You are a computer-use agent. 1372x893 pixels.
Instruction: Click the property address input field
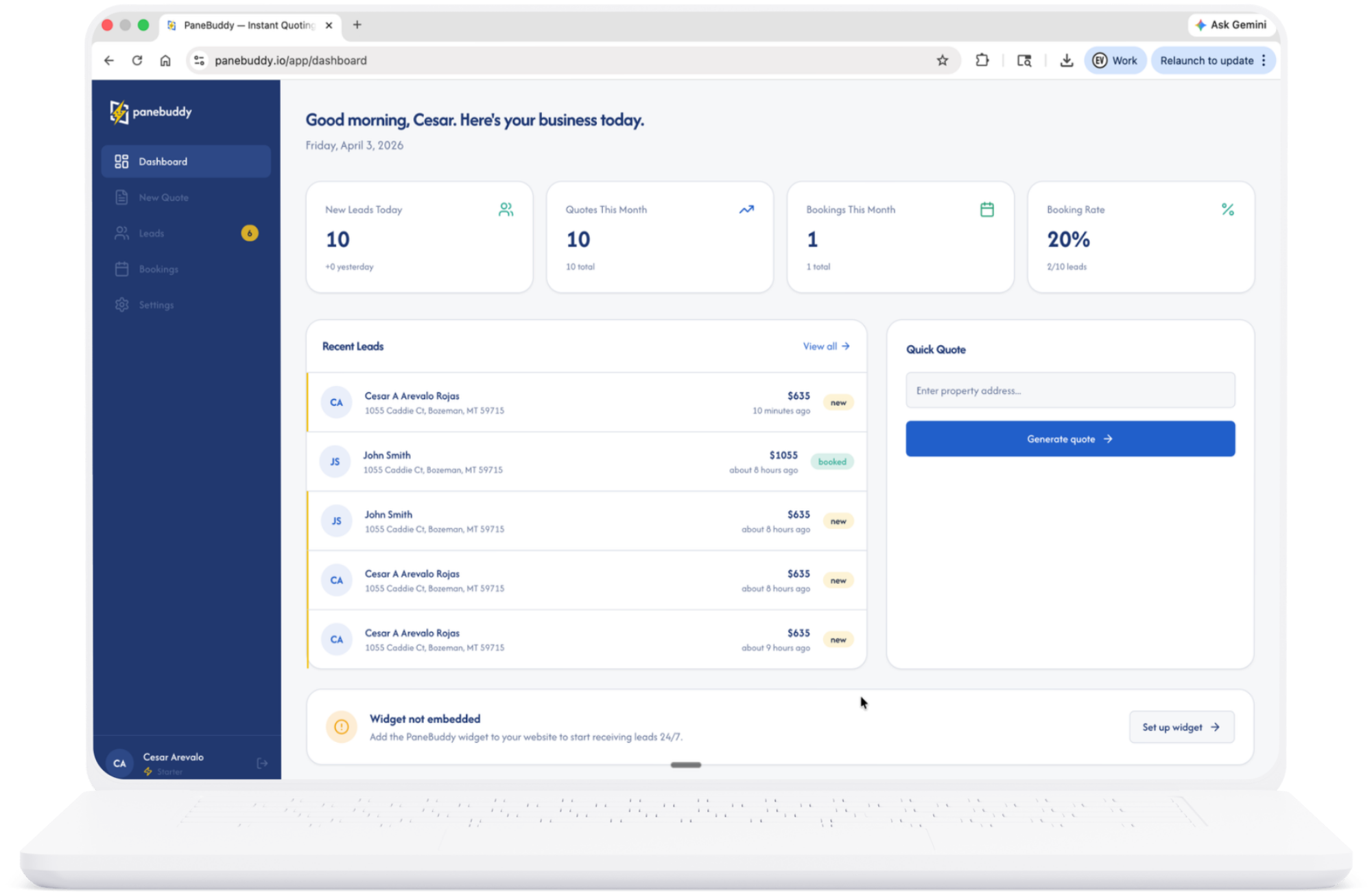[x=1070, y=390]
